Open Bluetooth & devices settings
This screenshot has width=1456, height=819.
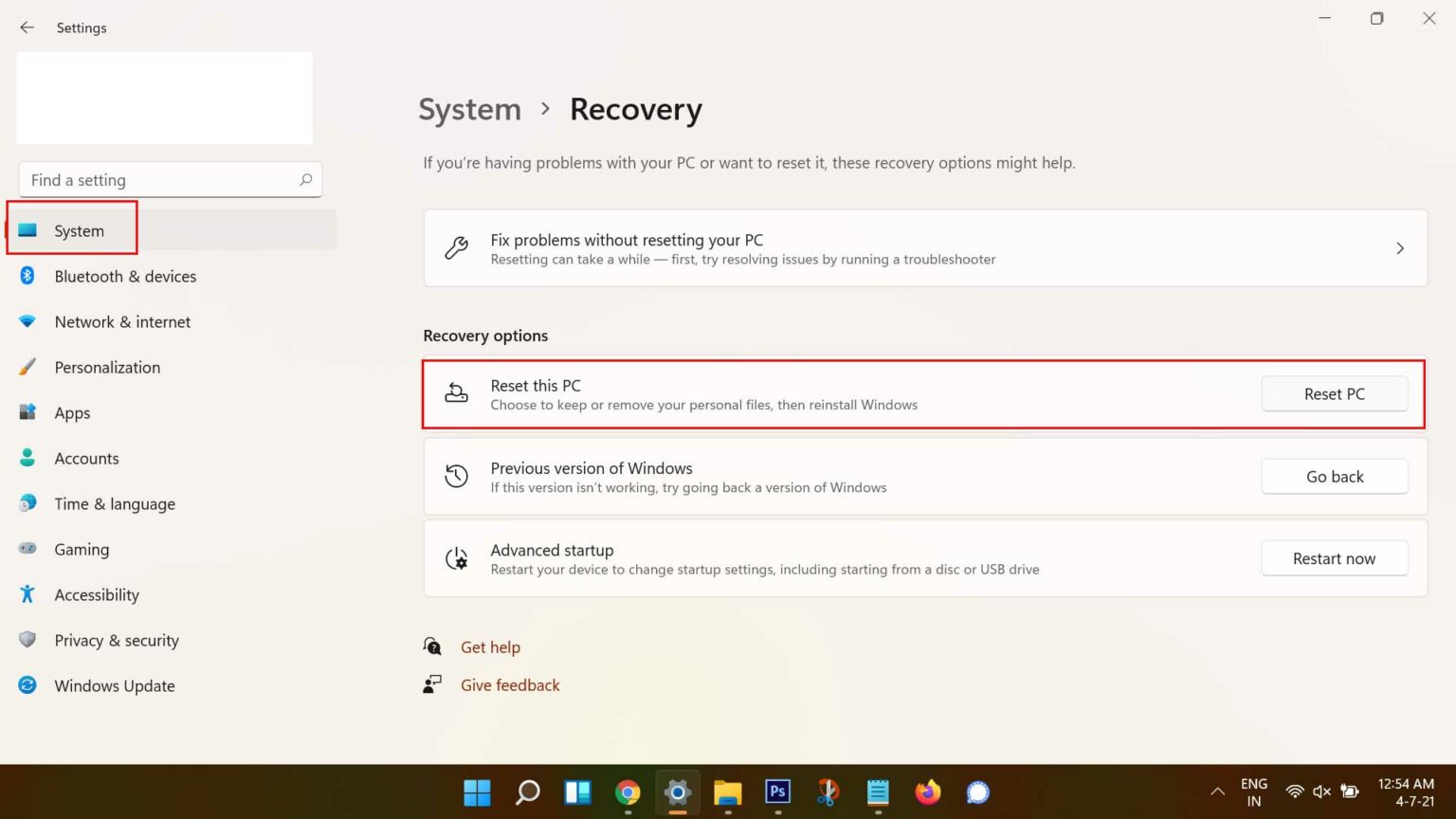[125, 277]
